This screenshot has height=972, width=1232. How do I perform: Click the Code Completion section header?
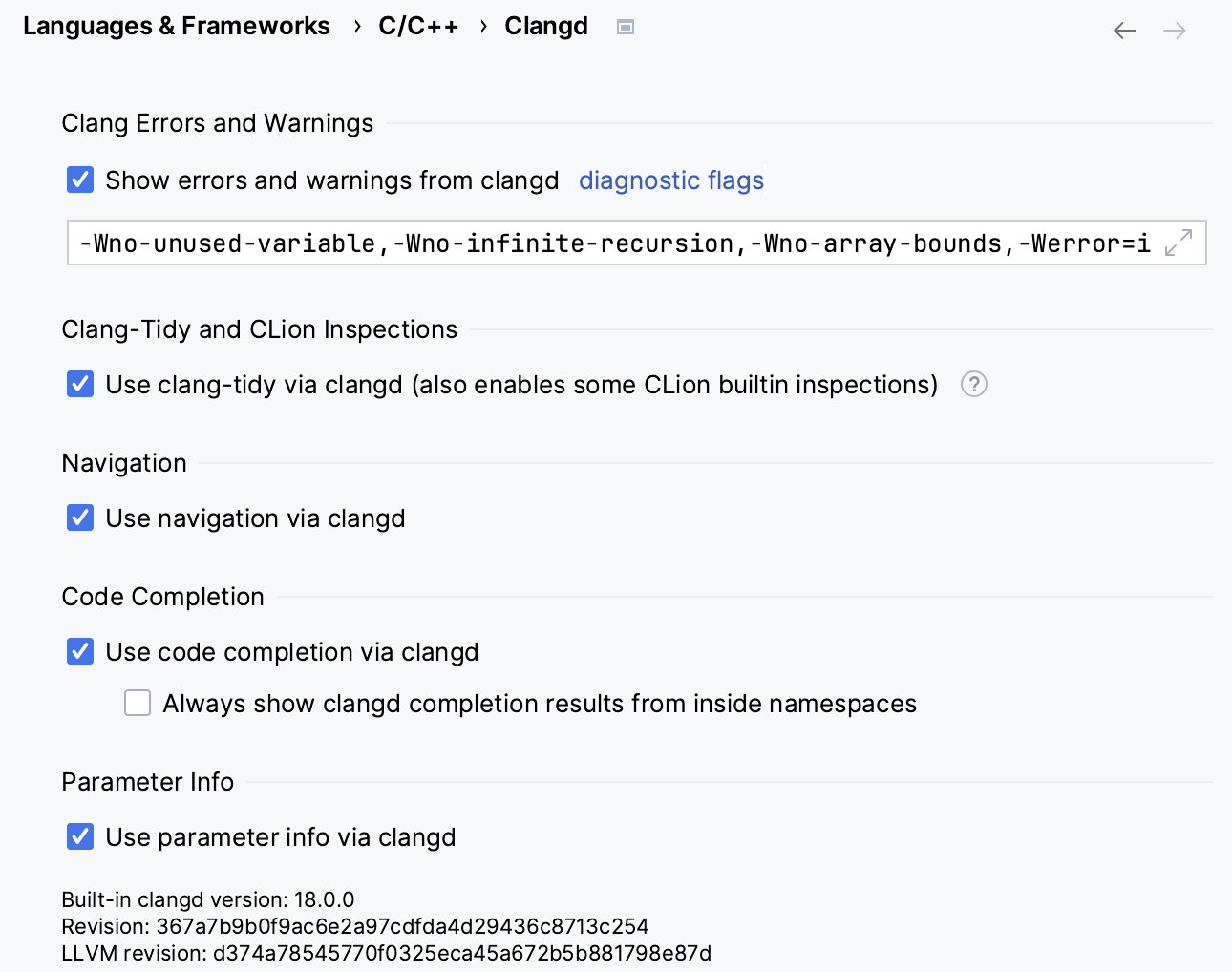pos(162,596)
